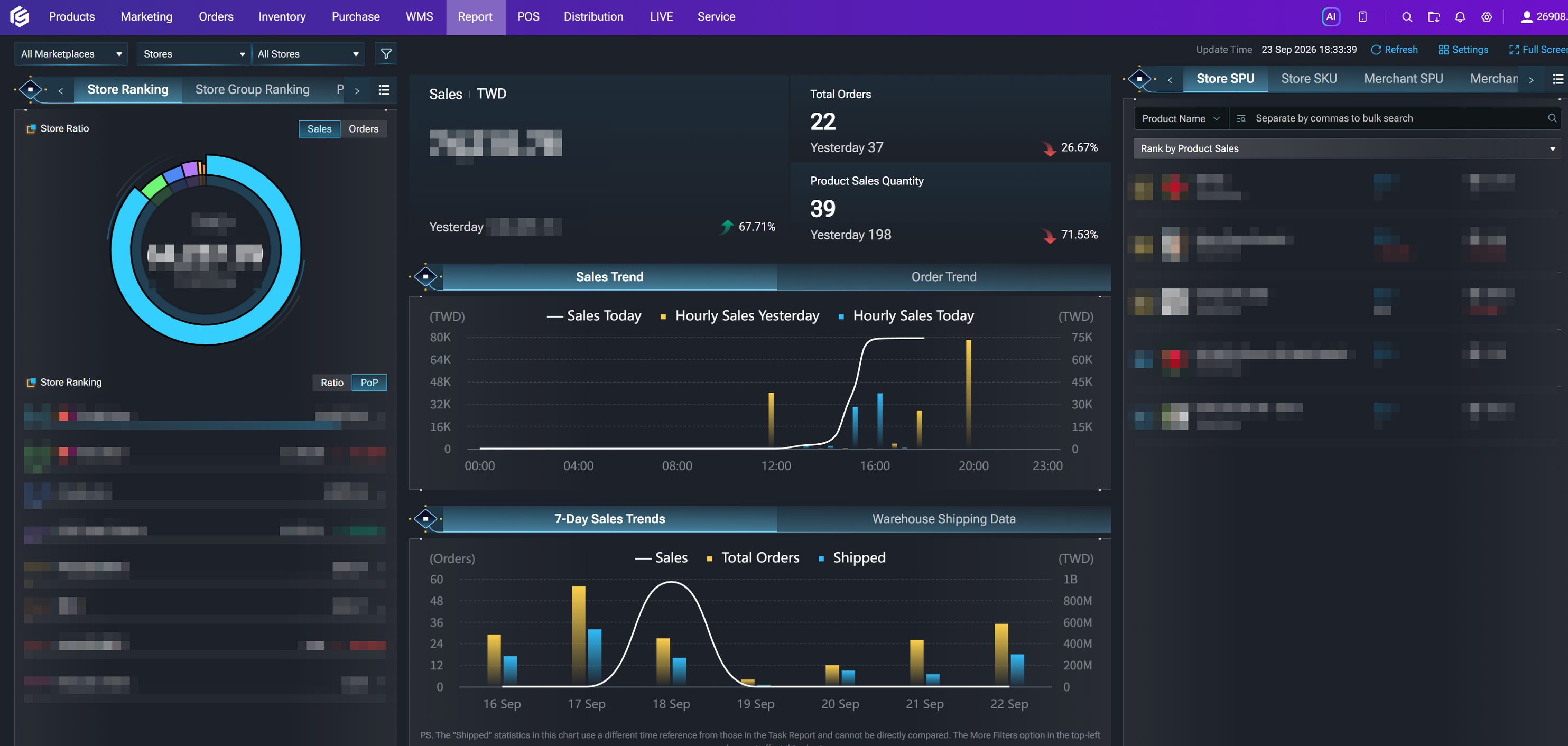The height and width of the screenshot is (746, 1568).
Task: Open the Report menu
Action: pyautogui.click(x=475, y=17)
